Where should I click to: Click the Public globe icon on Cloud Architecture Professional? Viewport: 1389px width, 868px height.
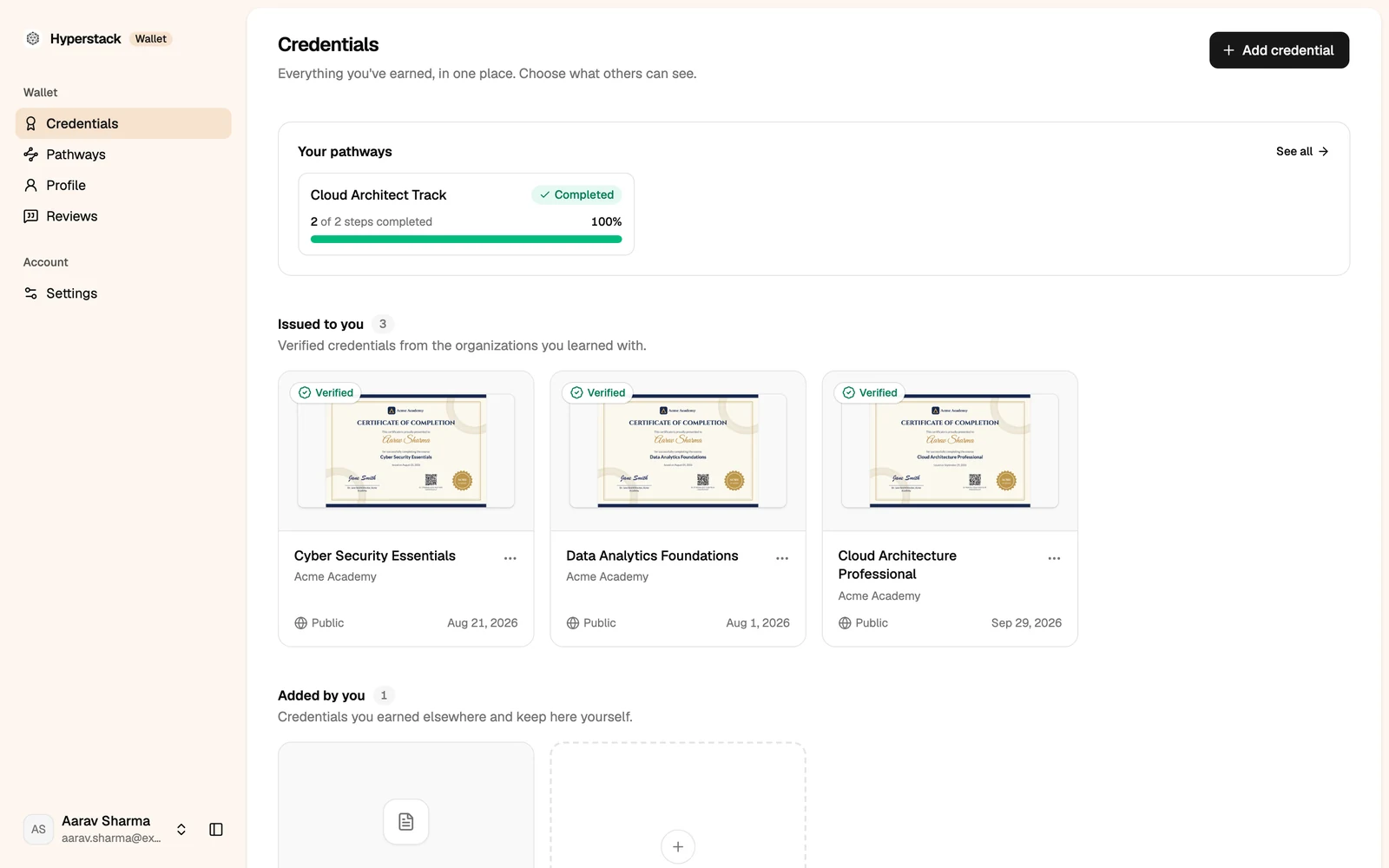coord(845,623)
